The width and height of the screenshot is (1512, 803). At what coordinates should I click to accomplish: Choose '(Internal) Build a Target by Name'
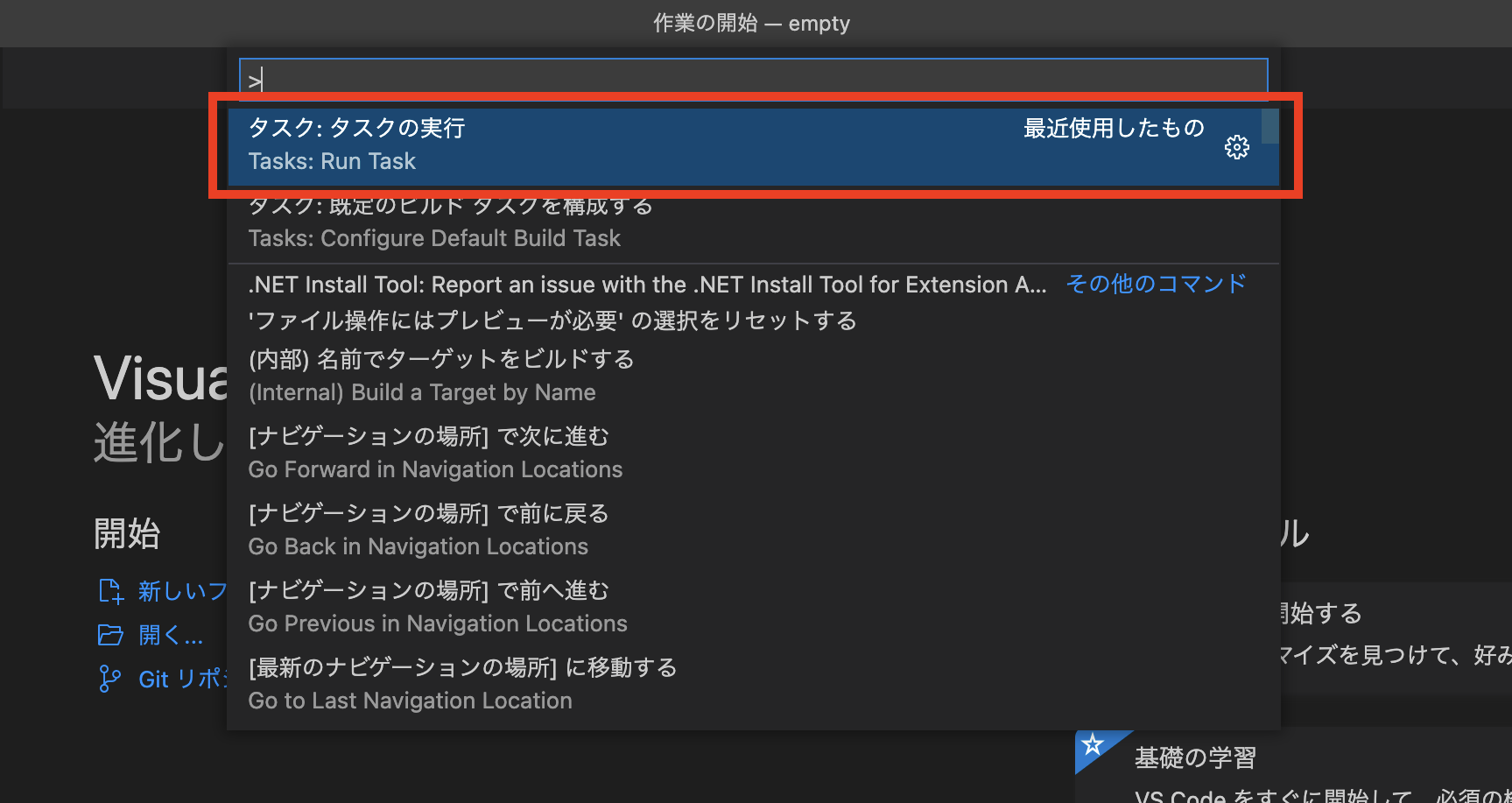pyautogui.click(x=753, y=377)
